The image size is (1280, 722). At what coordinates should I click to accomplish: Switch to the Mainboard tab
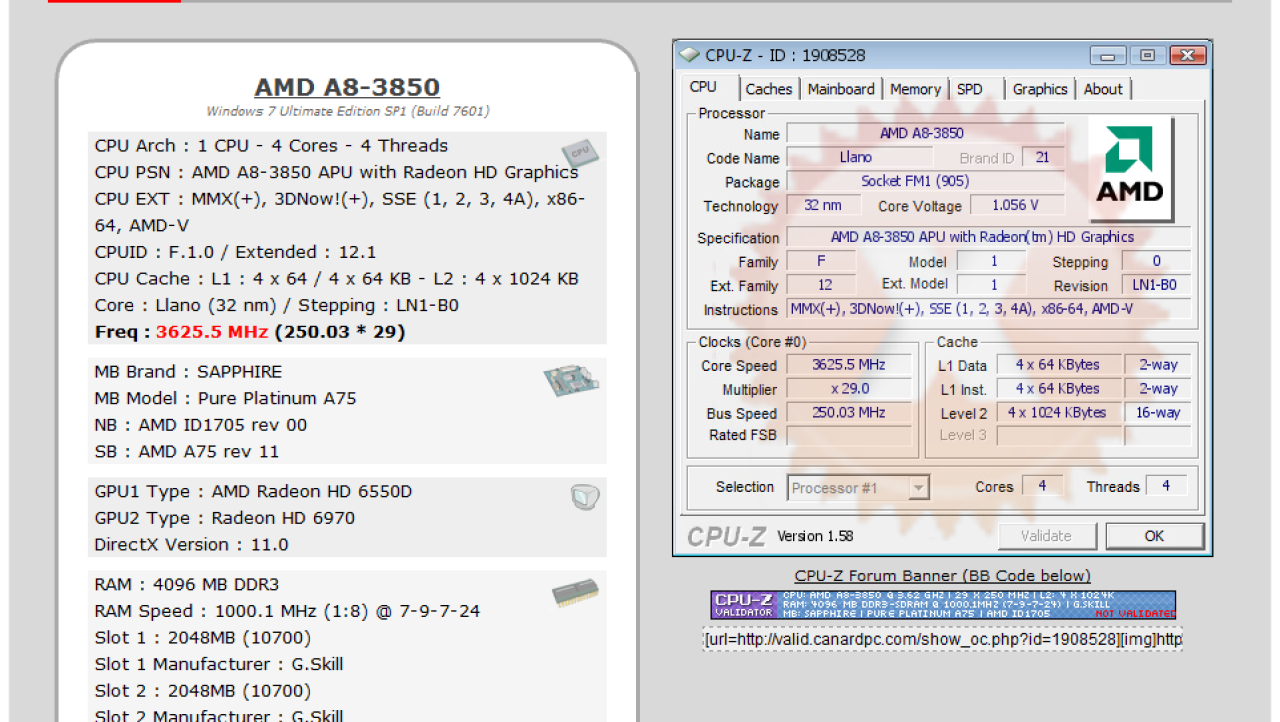841,89
